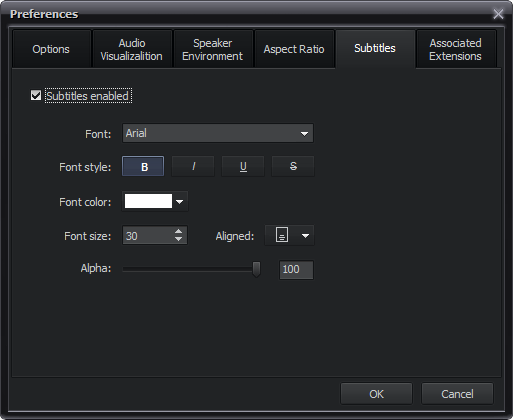Open the Associated Extensions tab

click(456, 49)
